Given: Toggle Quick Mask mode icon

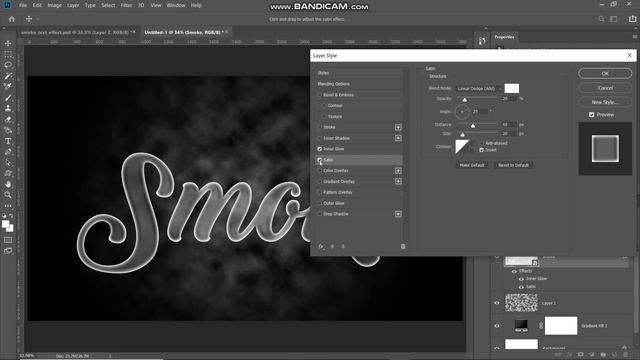Looking at the screenshot, I should click(8, 240).
